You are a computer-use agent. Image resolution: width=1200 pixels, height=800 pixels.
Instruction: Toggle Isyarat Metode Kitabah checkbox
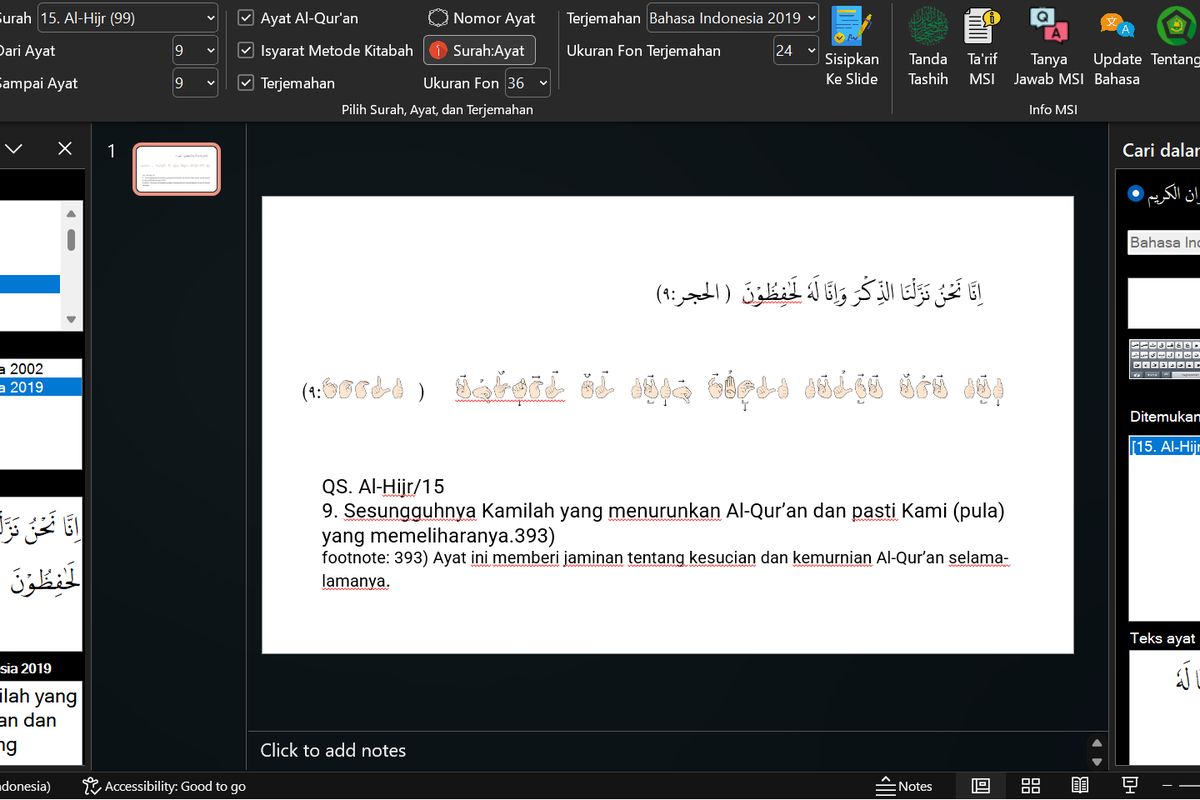(246, 50)
